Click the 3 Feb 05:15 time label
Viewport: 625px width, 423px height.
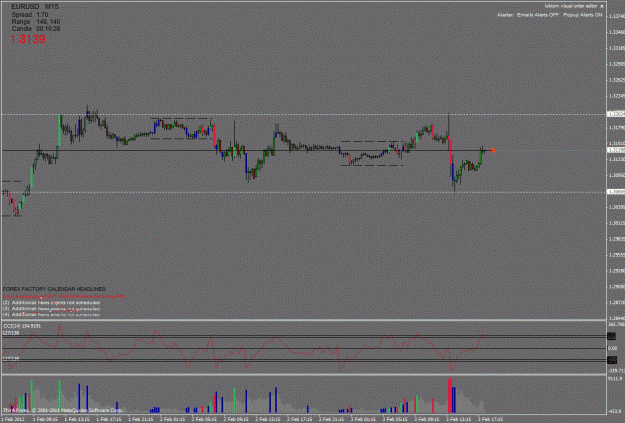click(x=395, y=419)
